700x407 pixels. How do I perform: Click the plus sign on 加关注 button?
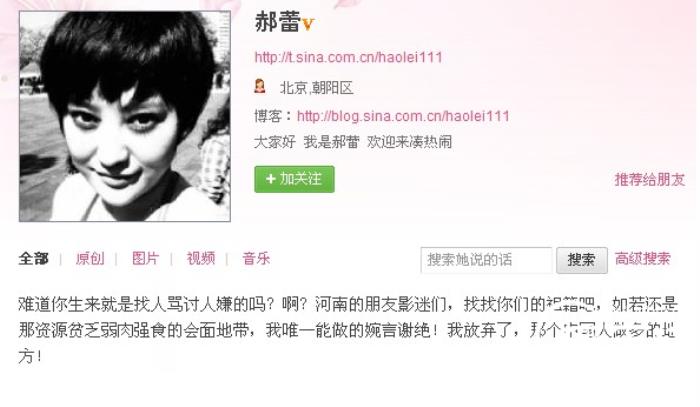pyautogui.click(x=270, y=179)
